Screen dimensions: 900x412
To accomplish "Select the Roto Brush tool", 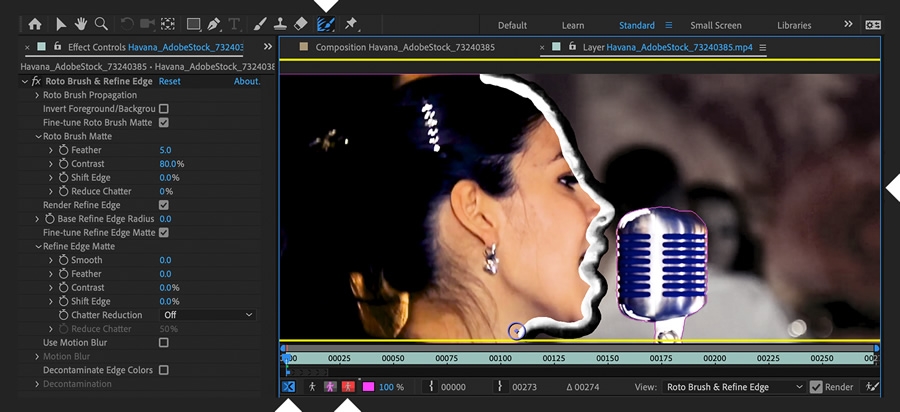I will 325,24.
